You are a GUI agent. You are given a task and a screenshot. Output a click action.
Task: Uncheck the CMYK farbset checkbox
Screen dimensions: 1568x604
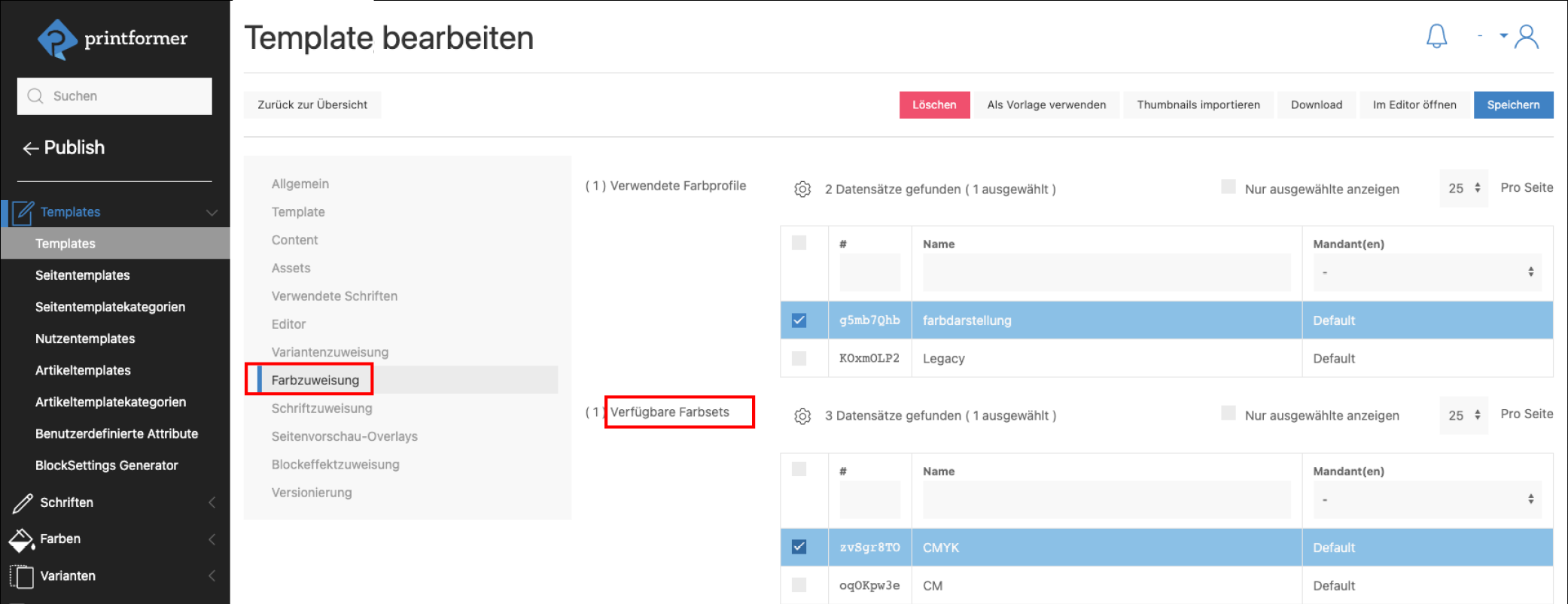point(799,548)
